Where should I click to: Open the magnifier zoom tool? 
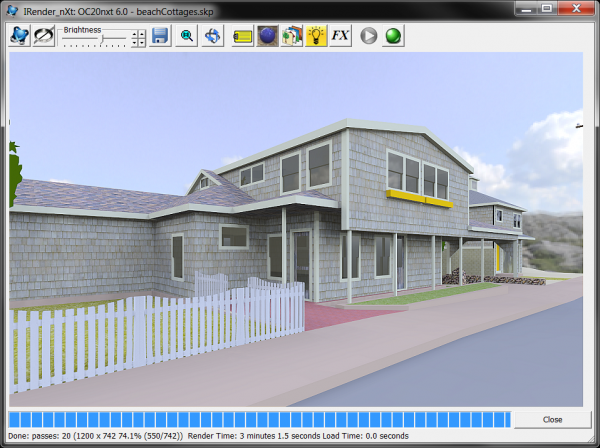(187, 36)
